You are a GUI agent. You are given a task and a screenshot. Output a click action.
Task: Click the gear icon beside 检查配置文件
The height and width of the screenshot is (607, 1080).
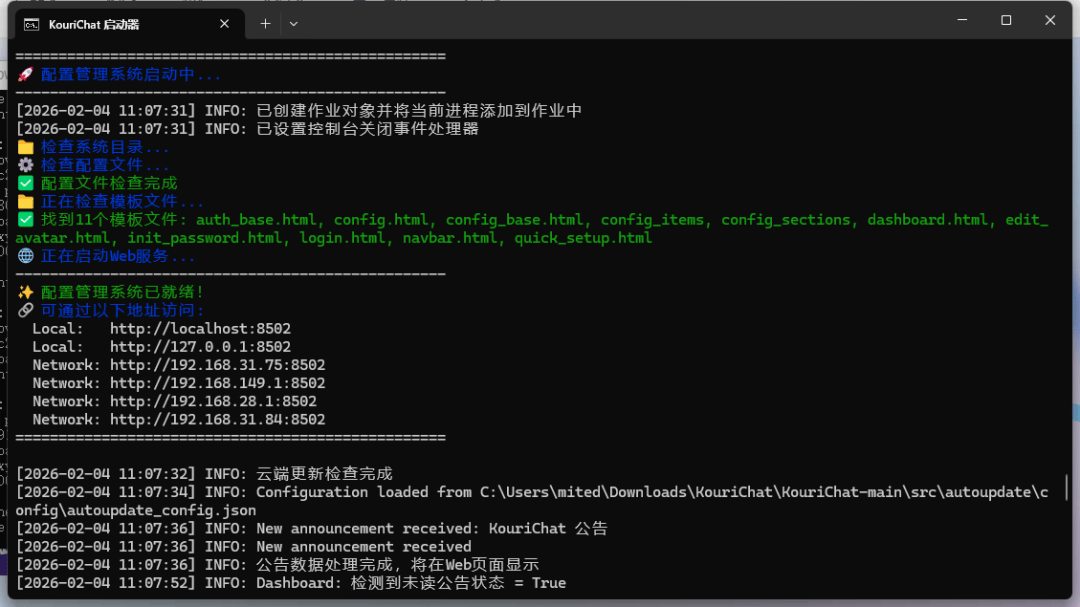click(x=25, y=165)
